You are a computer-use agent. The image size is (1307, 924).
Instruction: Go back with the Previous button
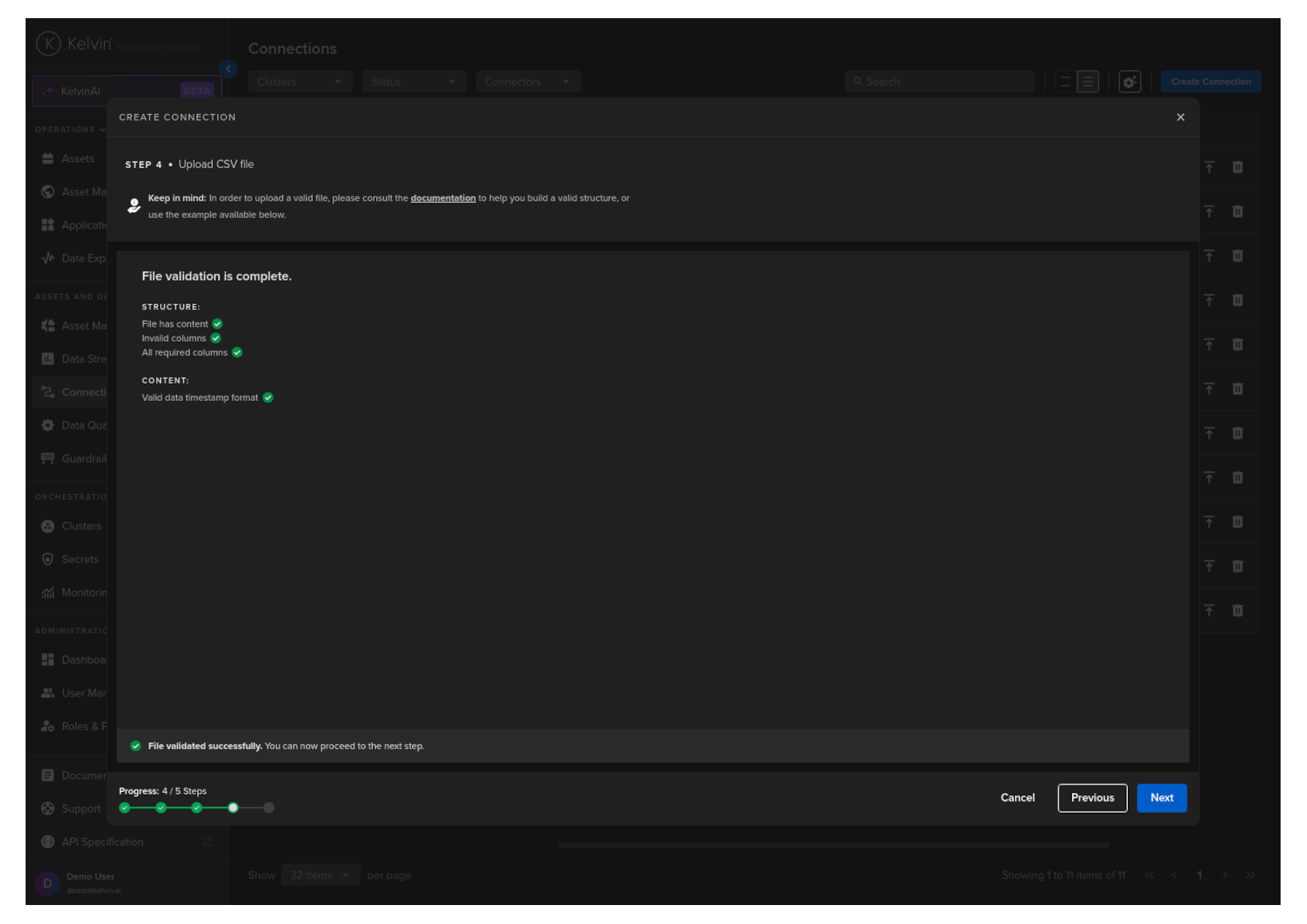tap(1092, 798)
